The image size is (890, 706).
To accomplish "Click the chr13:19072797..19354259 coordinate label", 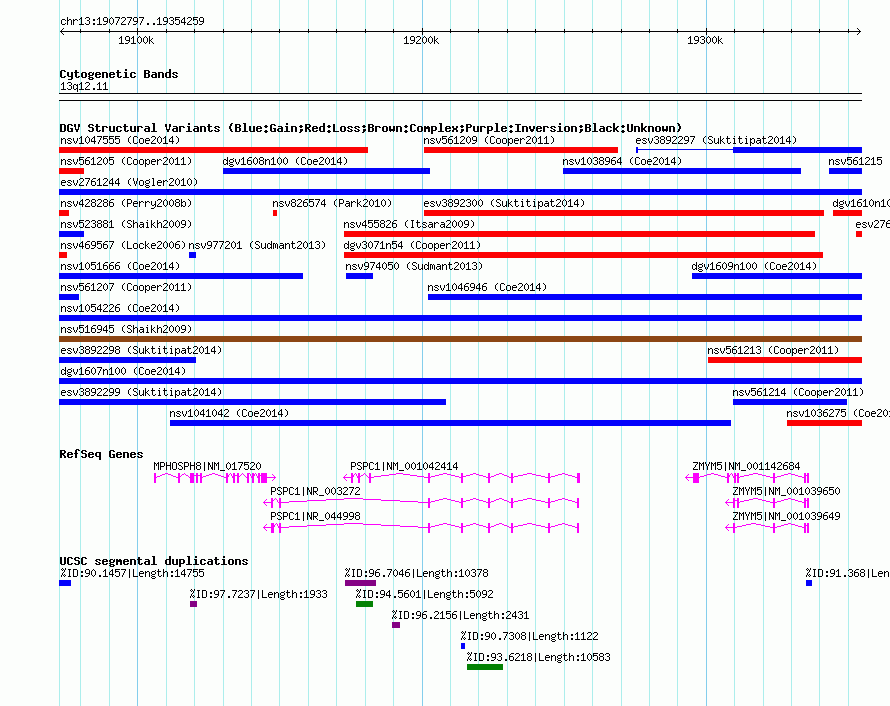I will coord(132,21).
